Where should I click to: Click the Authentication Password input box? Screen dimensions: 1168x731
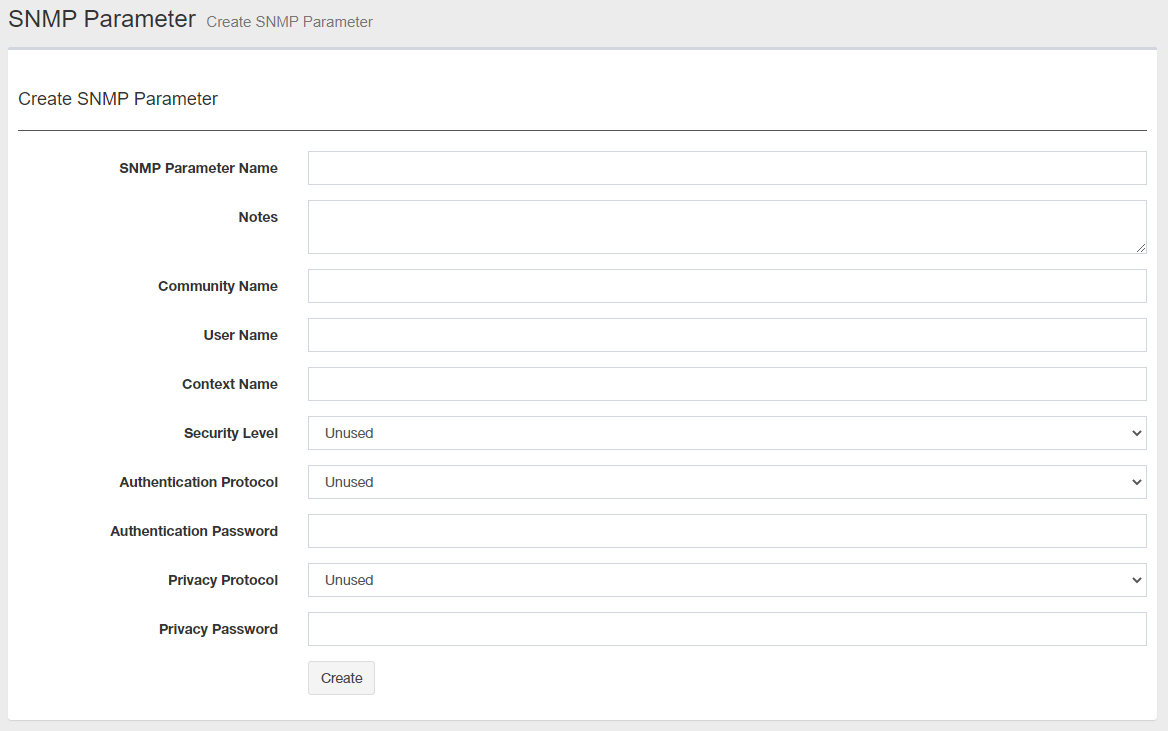[727, 531]
